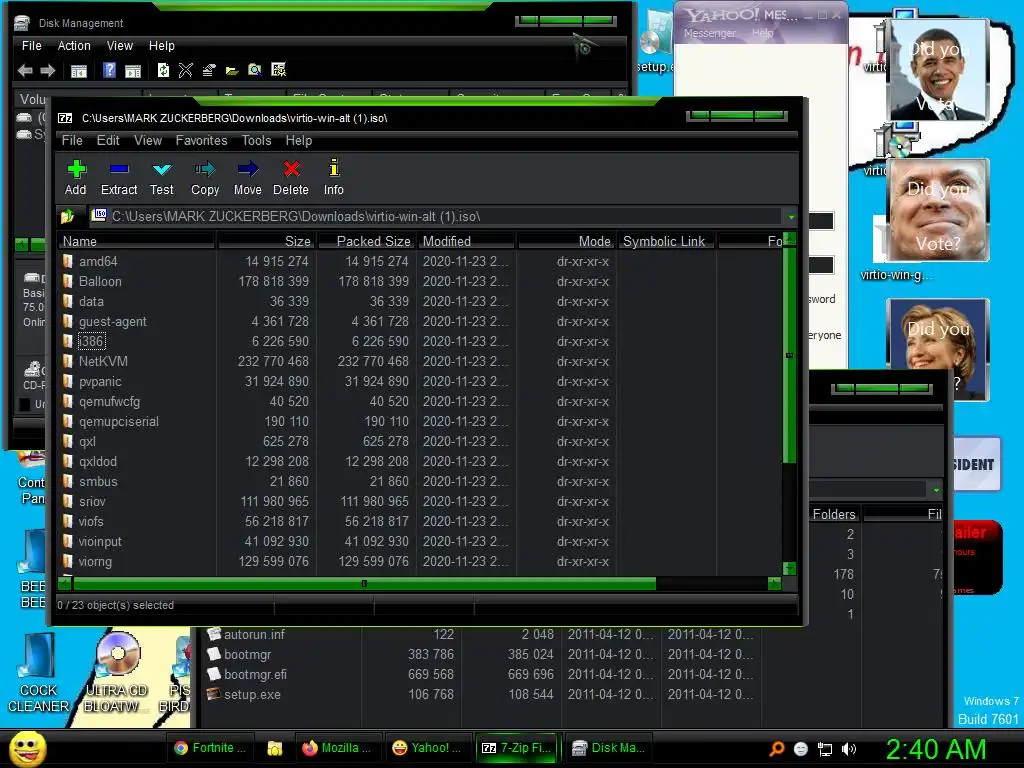This screenshot has width=1024, height=768.
Task: Click horizontal scrollbar in 7-Zip file list
Action: (364, 583)
